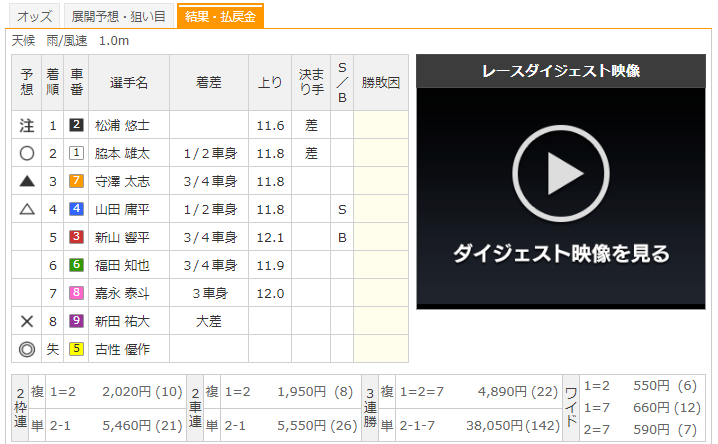Screen dimensions: 718x444
Task: Click the 上り column header
Action: (270, 83)
